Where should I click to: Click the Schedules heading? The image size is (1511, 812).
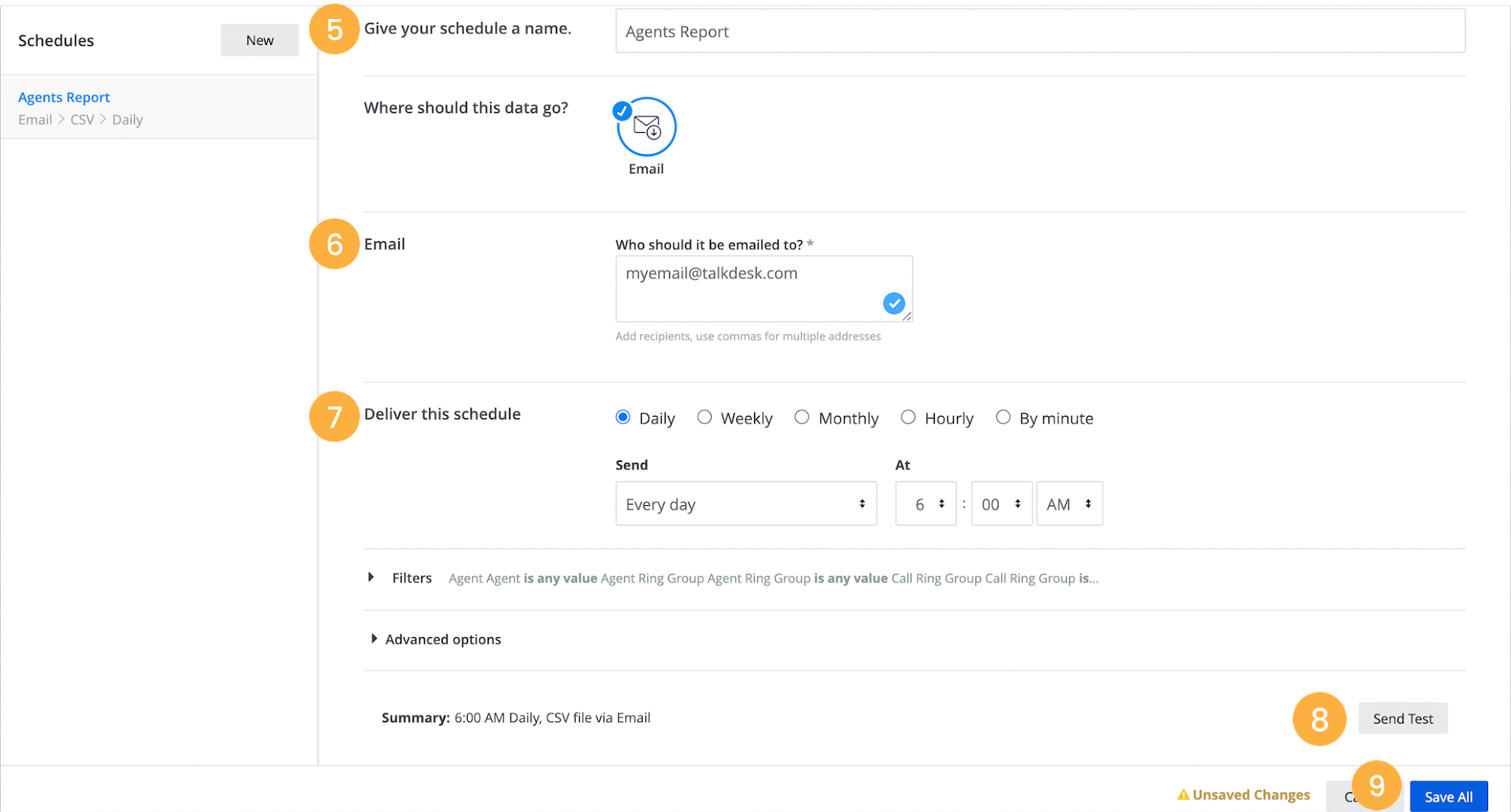[x=56, y=41]
